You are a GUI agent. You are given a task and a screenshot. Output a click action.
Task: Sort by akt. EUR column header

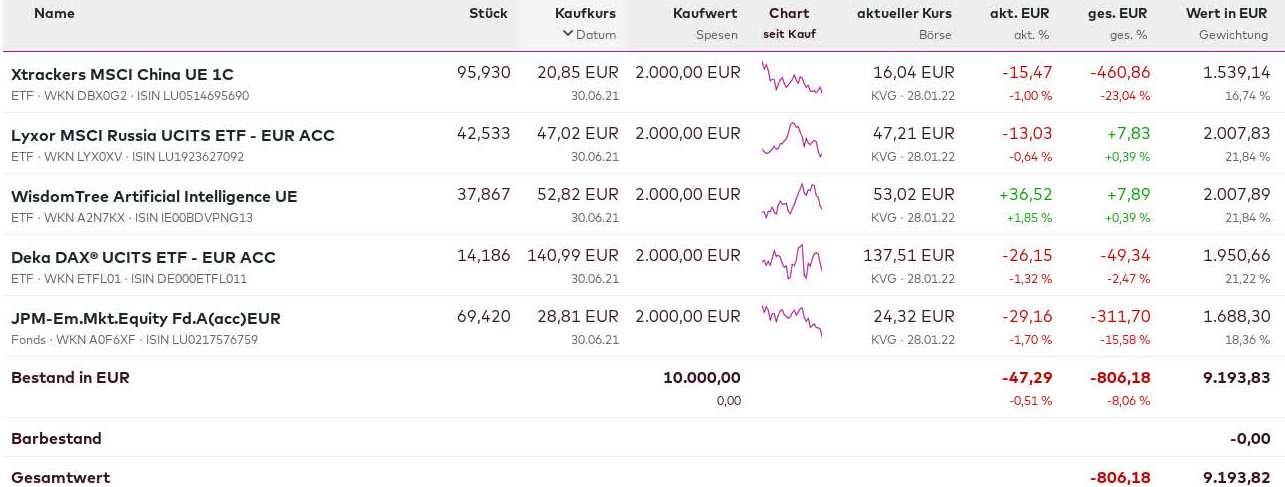1019,14
